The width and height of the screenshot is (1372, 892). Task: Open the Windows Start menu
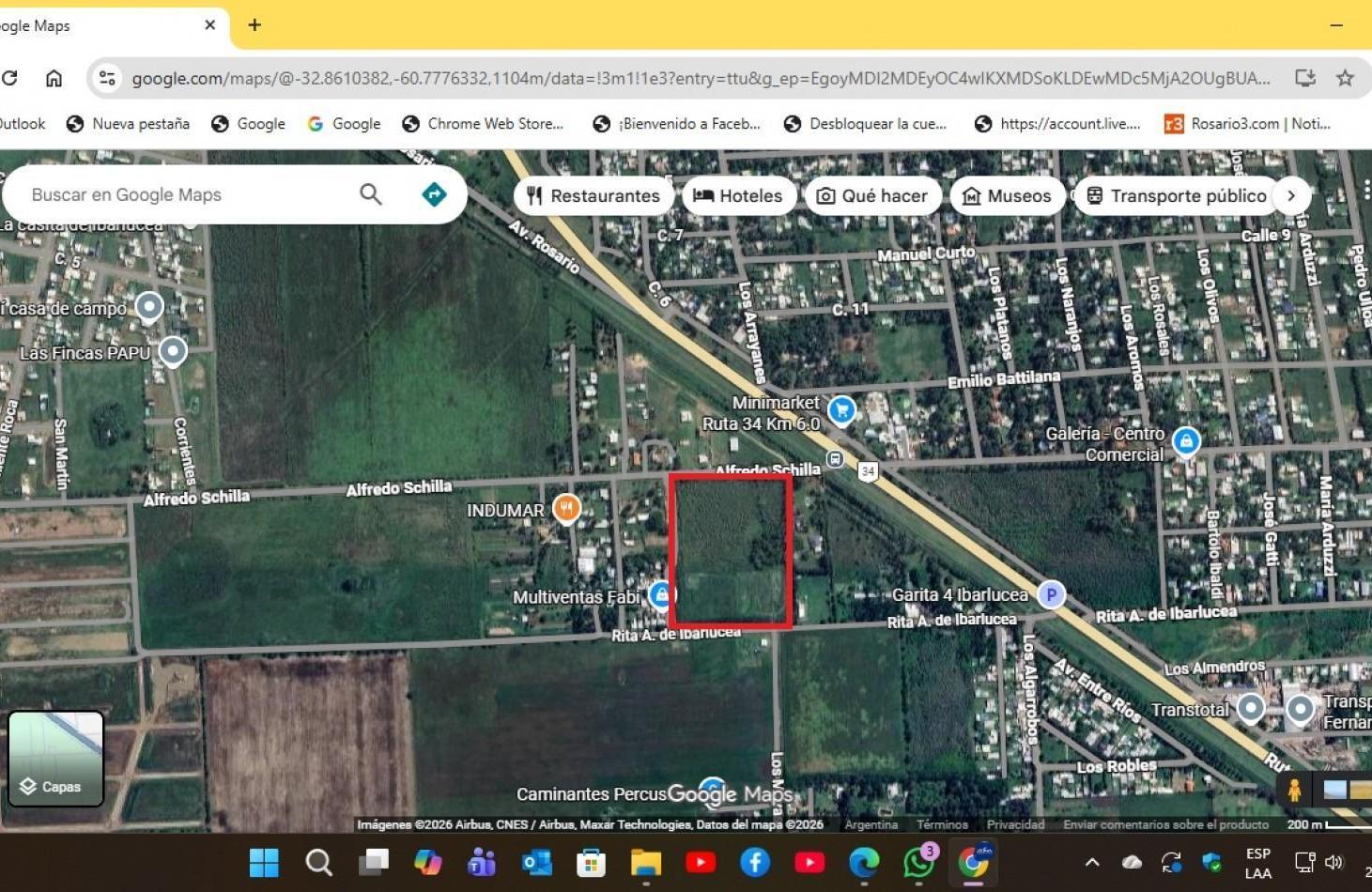[x=265, y=862]
